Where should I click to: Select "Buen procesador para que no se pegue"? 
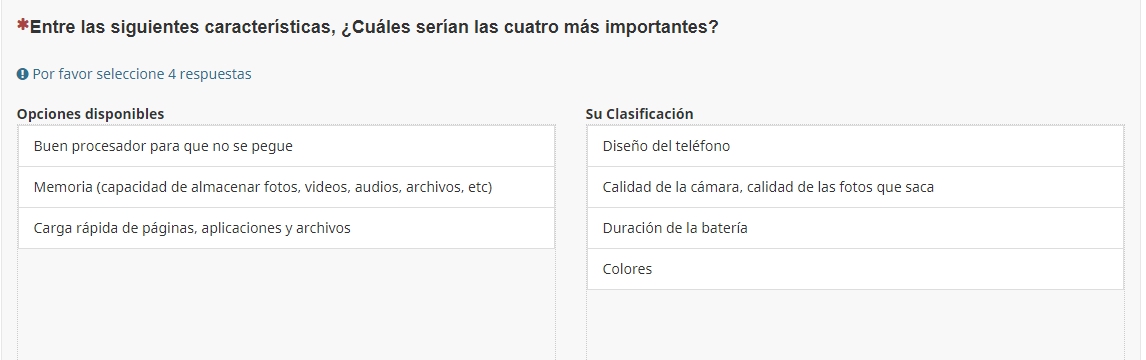(286, 146)
